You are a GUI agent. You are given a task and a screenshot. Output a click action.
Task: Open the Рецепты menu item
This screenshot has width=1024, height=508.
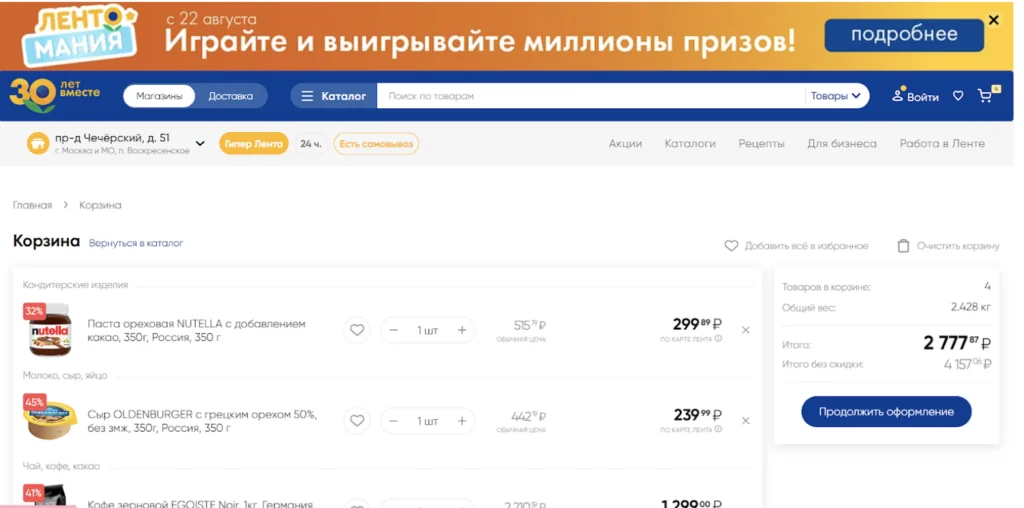click(x=761, y=144)
